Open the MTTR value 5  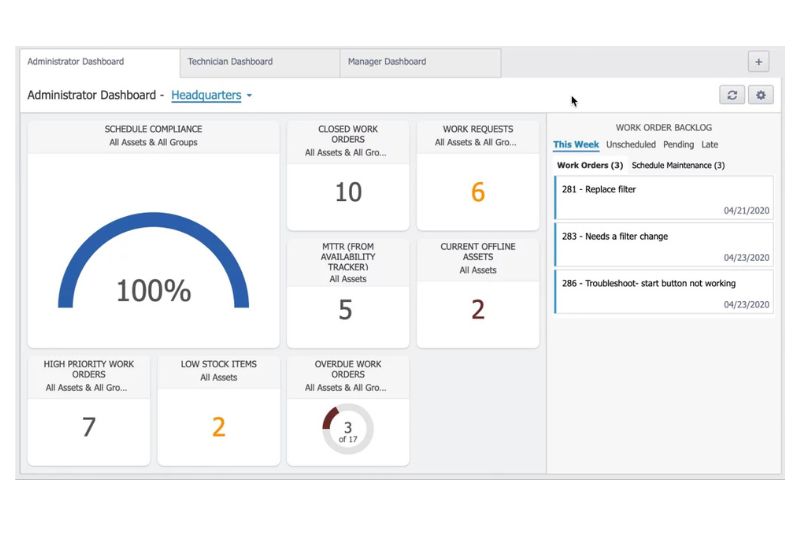345,310
